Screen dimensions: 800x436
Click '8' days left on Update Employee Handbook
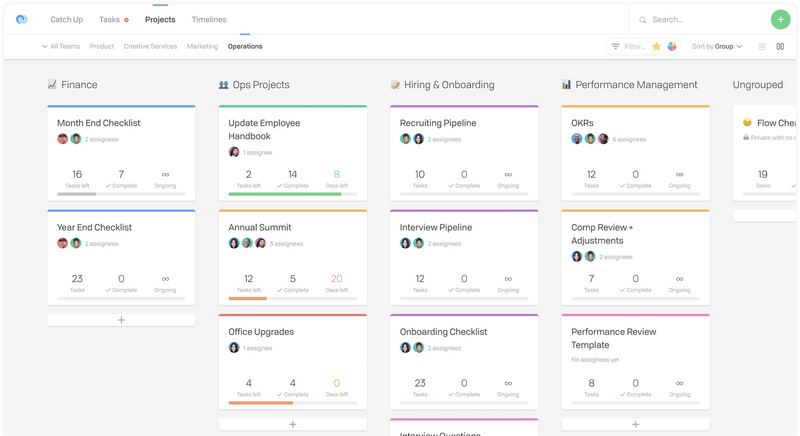click(337, 174)
